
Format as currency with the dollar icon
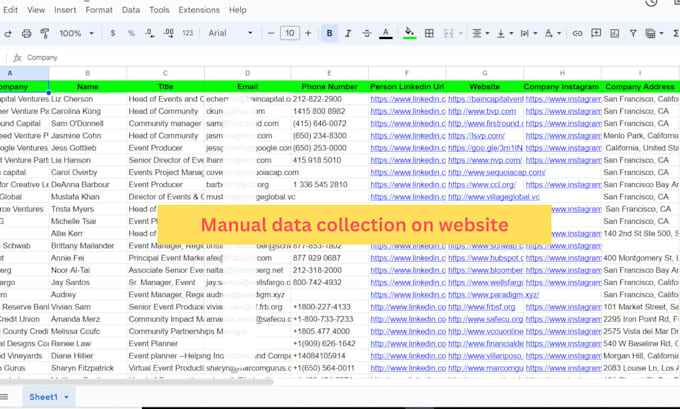coord(113,33)
